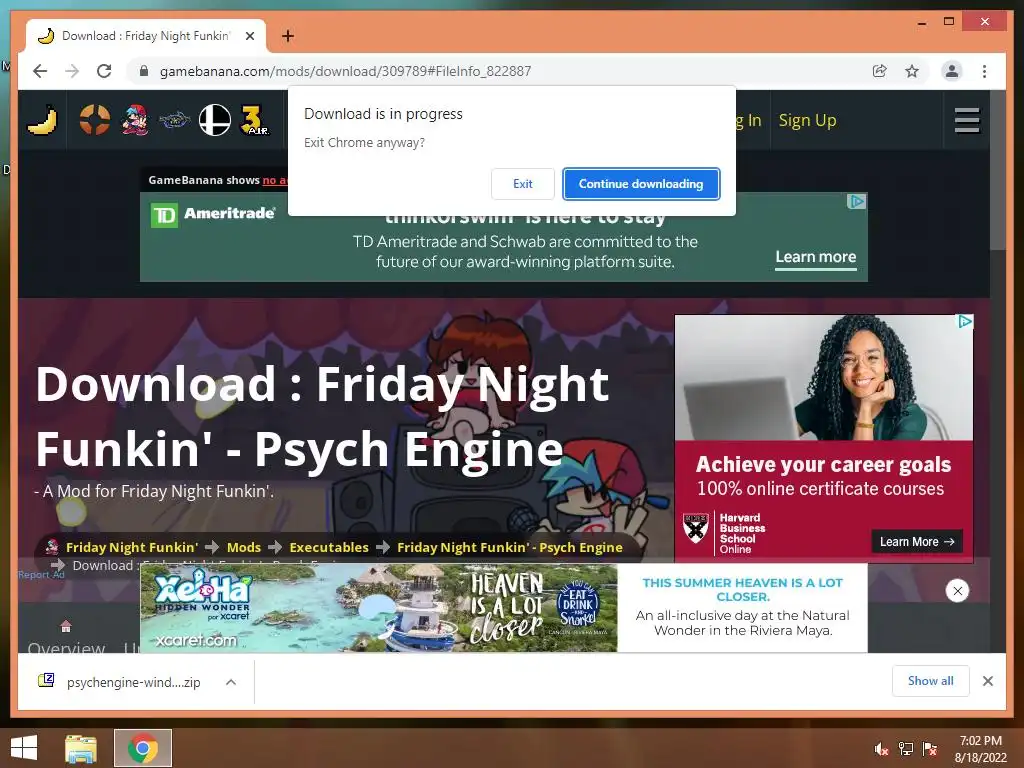The height and width of the screenshot is (768, 1024).
Task: Close the Download : Friday Night Funkin' tab
Action: click(x=249, y=36)
